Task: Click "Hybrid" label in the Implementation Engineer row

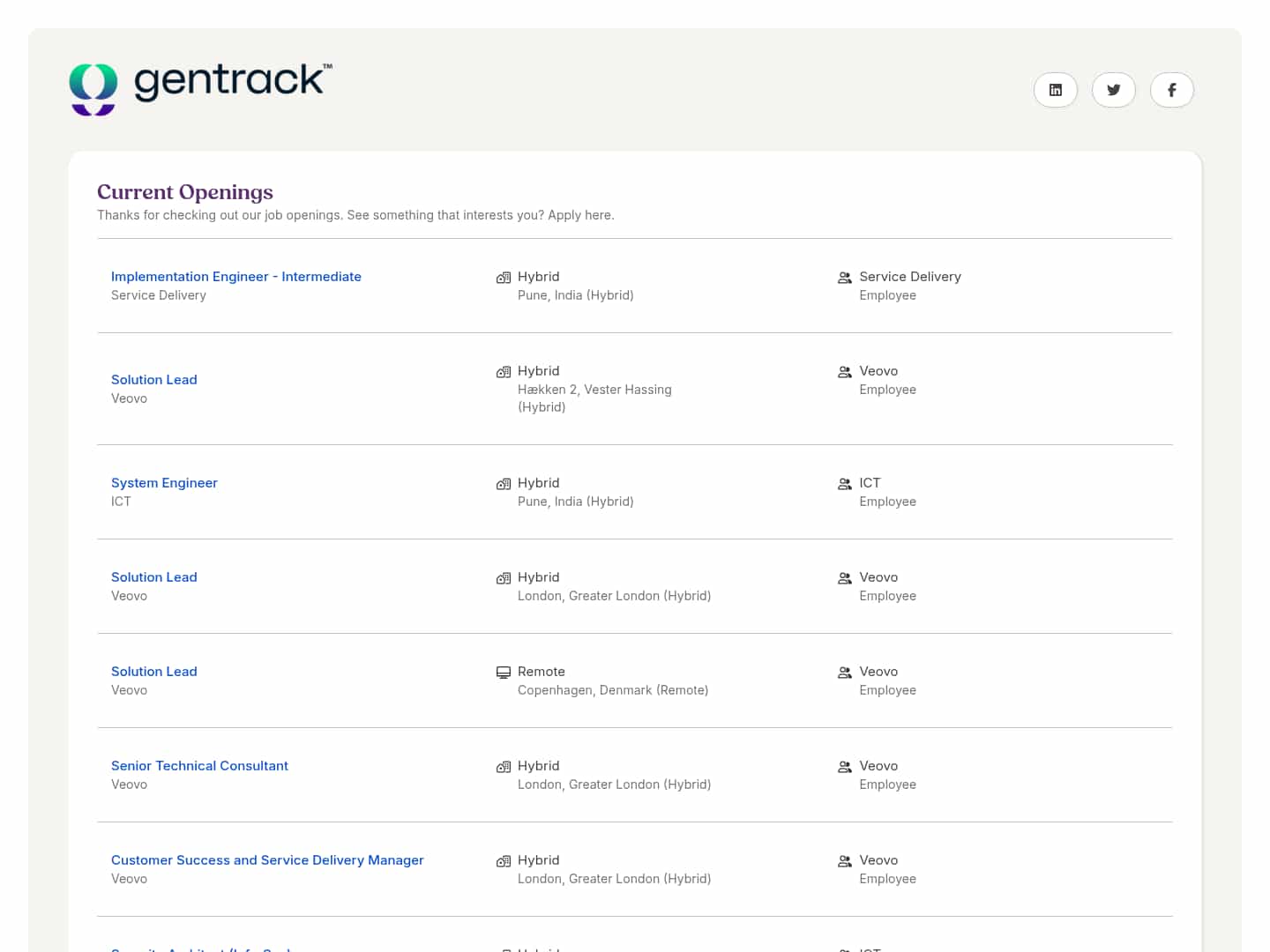Action: (x=539, y=277)
